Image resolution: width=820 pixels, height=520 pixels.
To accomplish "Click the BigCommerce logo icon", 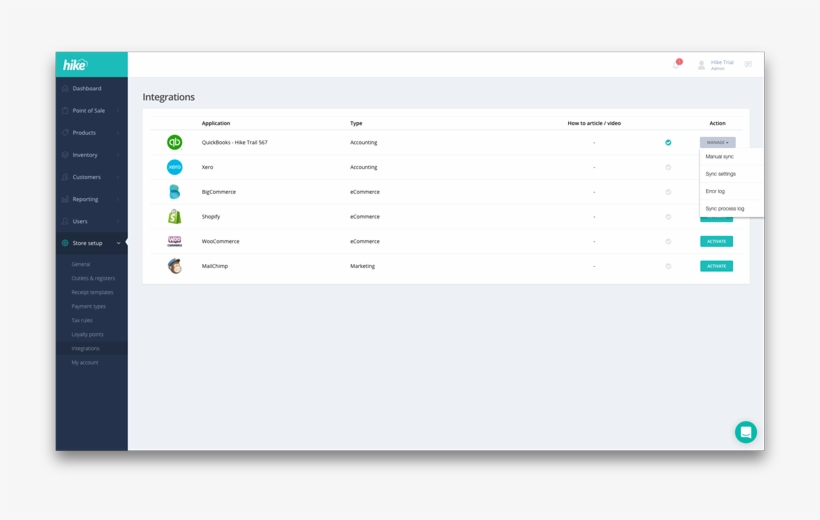I will 175,191.
